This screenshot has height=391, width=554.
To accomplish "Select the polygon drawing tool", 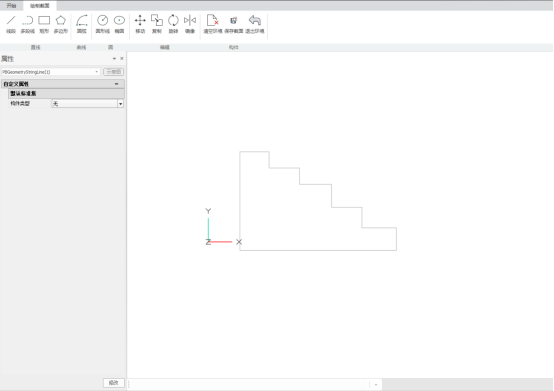I will point(61,24).
